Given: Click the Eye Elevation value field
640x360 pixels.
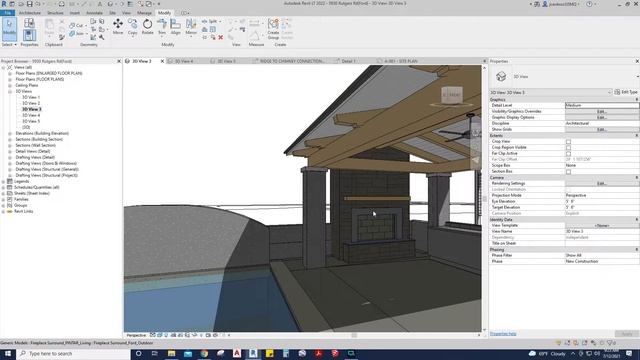Looking at the screenshot, I should (602, 202).
